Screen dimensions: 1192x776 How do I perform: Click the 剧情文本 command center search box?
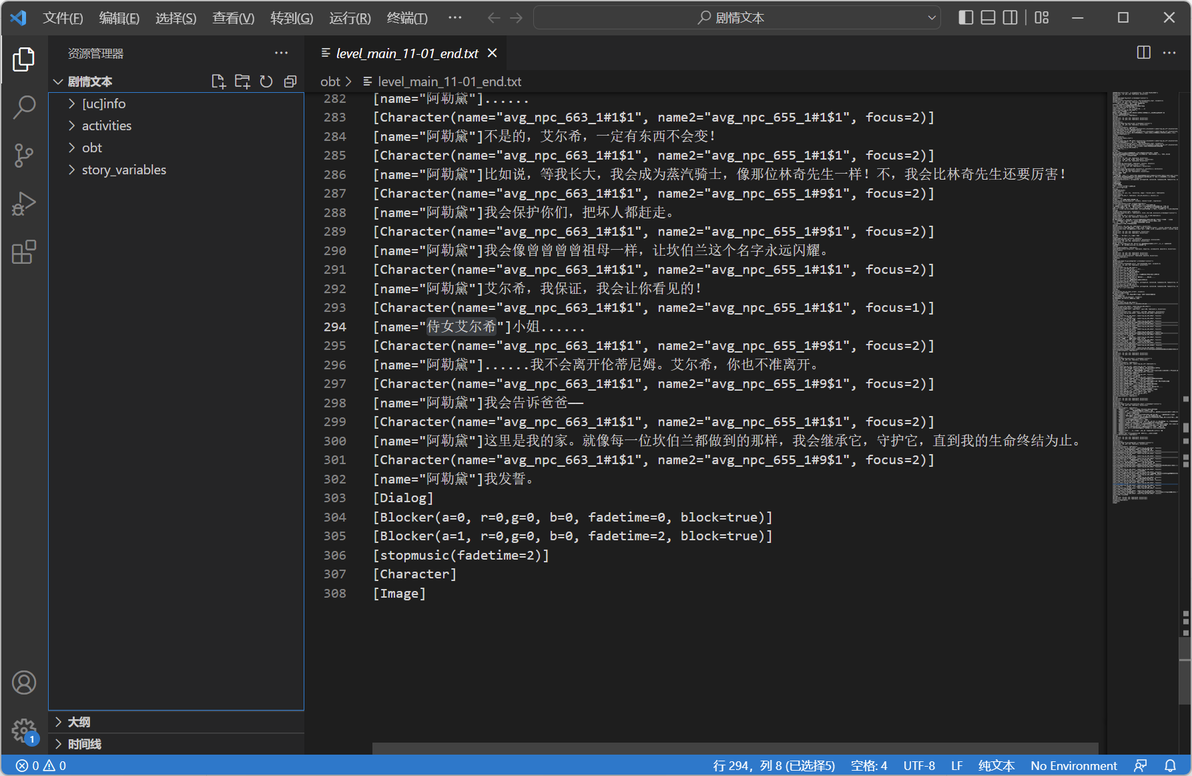click(737, 17)
